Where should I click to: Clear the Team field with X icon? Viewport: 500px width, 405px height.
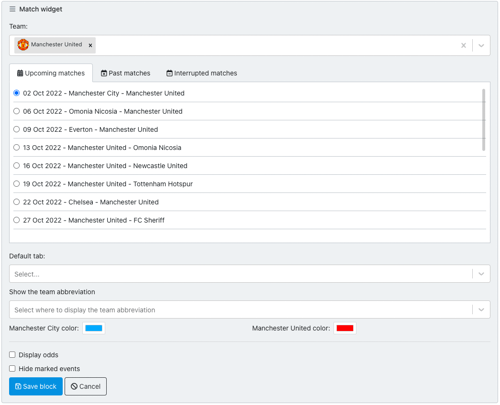463,45
